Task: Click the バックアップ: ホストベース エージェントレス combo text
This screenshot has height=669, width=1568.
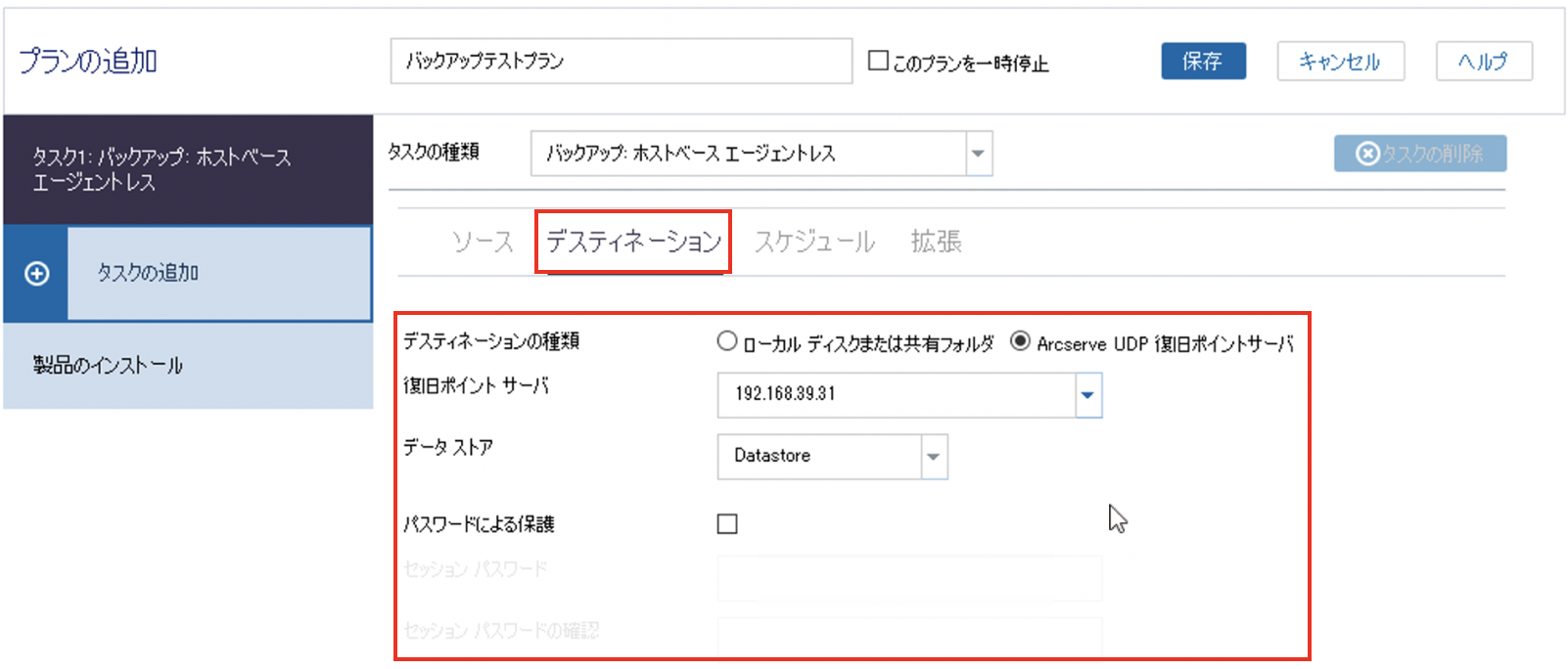Action: click(x=691, y=154)
